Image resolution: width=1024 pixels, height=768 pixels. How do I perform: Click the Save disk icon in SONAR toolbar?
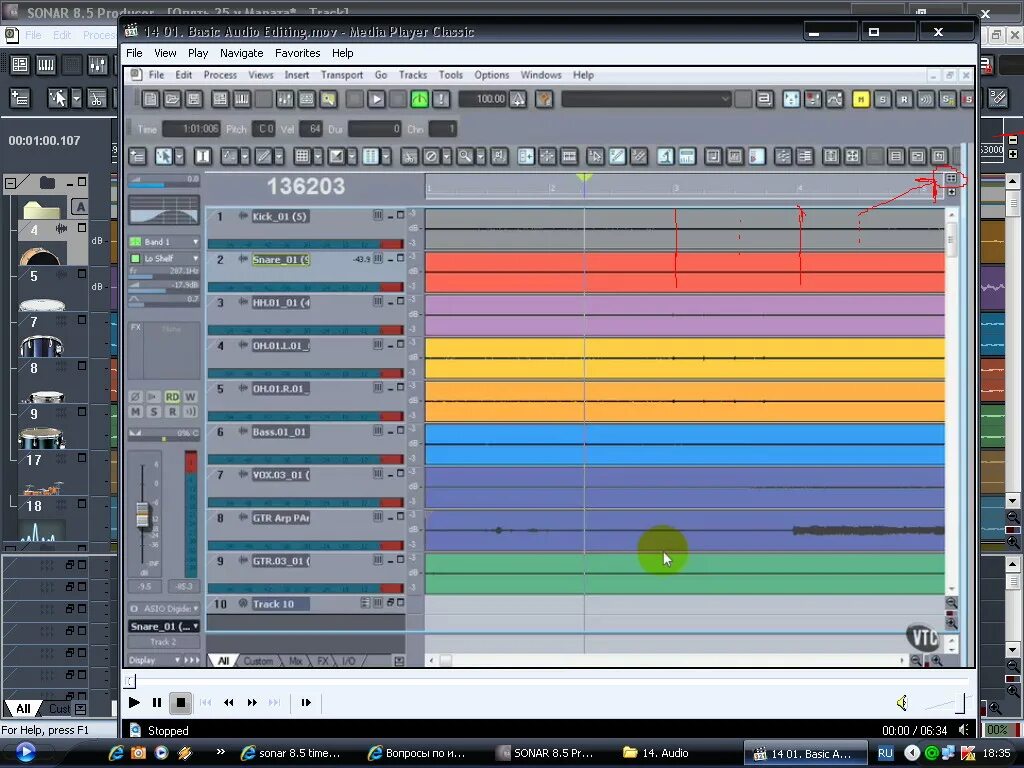point(194,99)
